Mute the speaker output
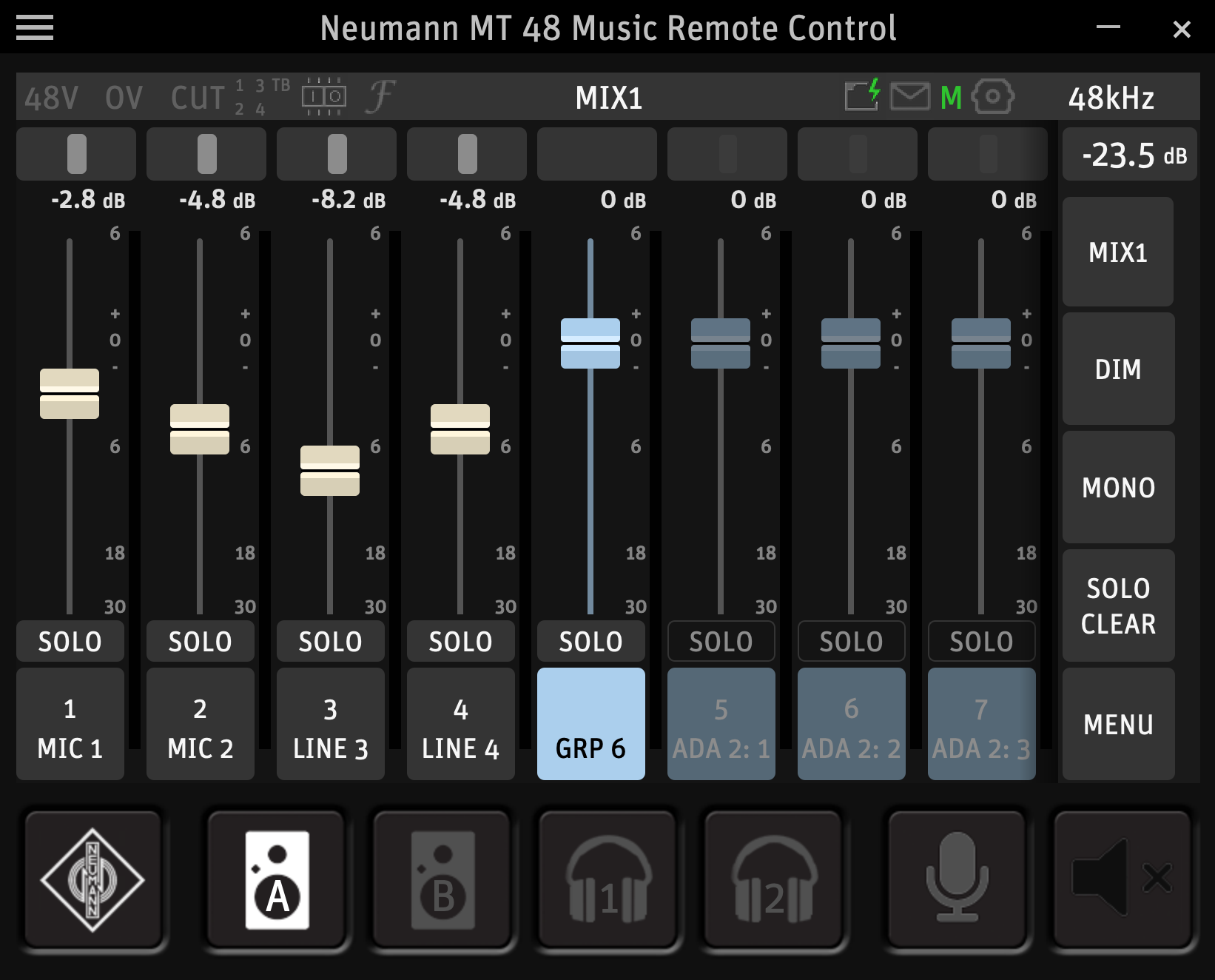The width and height of the screenshot is (1215, 980). pos(1122,879)
